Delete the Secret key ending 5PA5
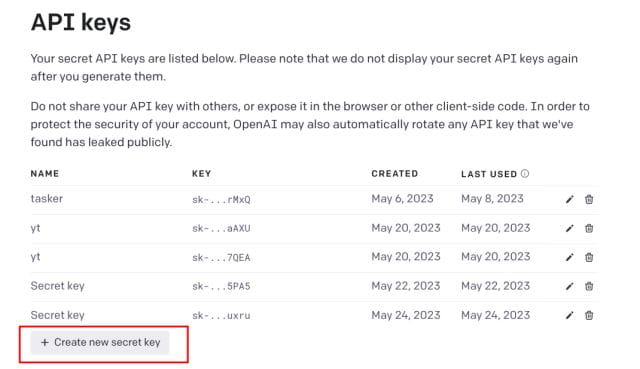 (589, 286)
